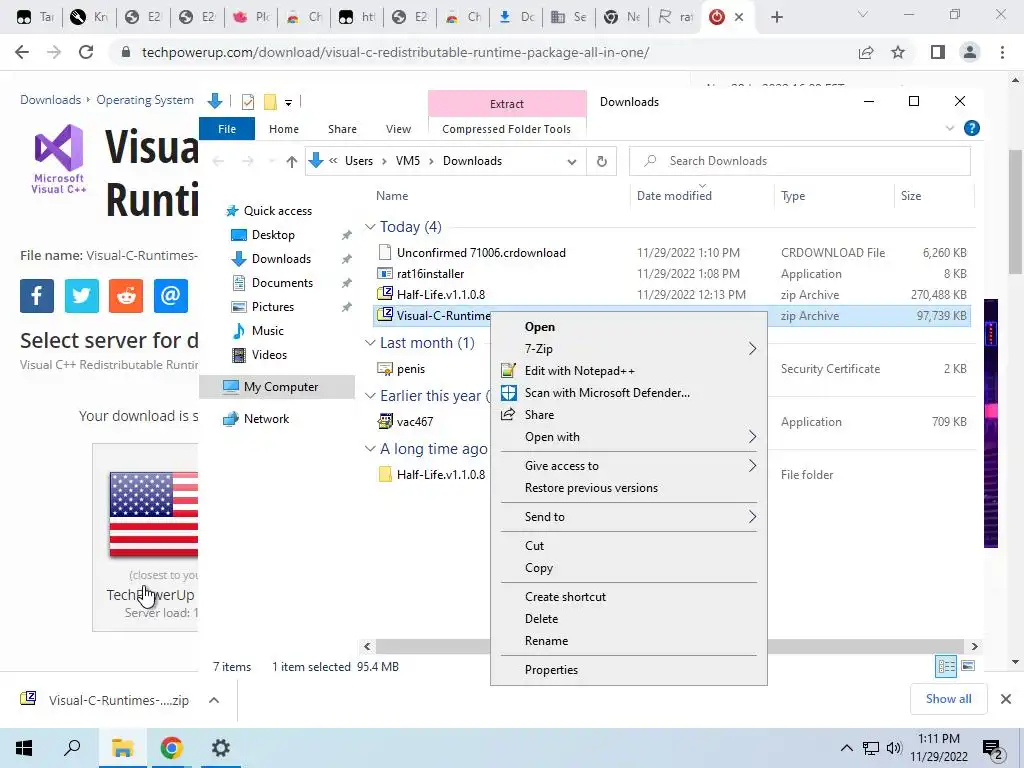Collapse the Earlier this year group
Screen dimensions: 1024x768
pyautogui.click(x=370, y=396)
